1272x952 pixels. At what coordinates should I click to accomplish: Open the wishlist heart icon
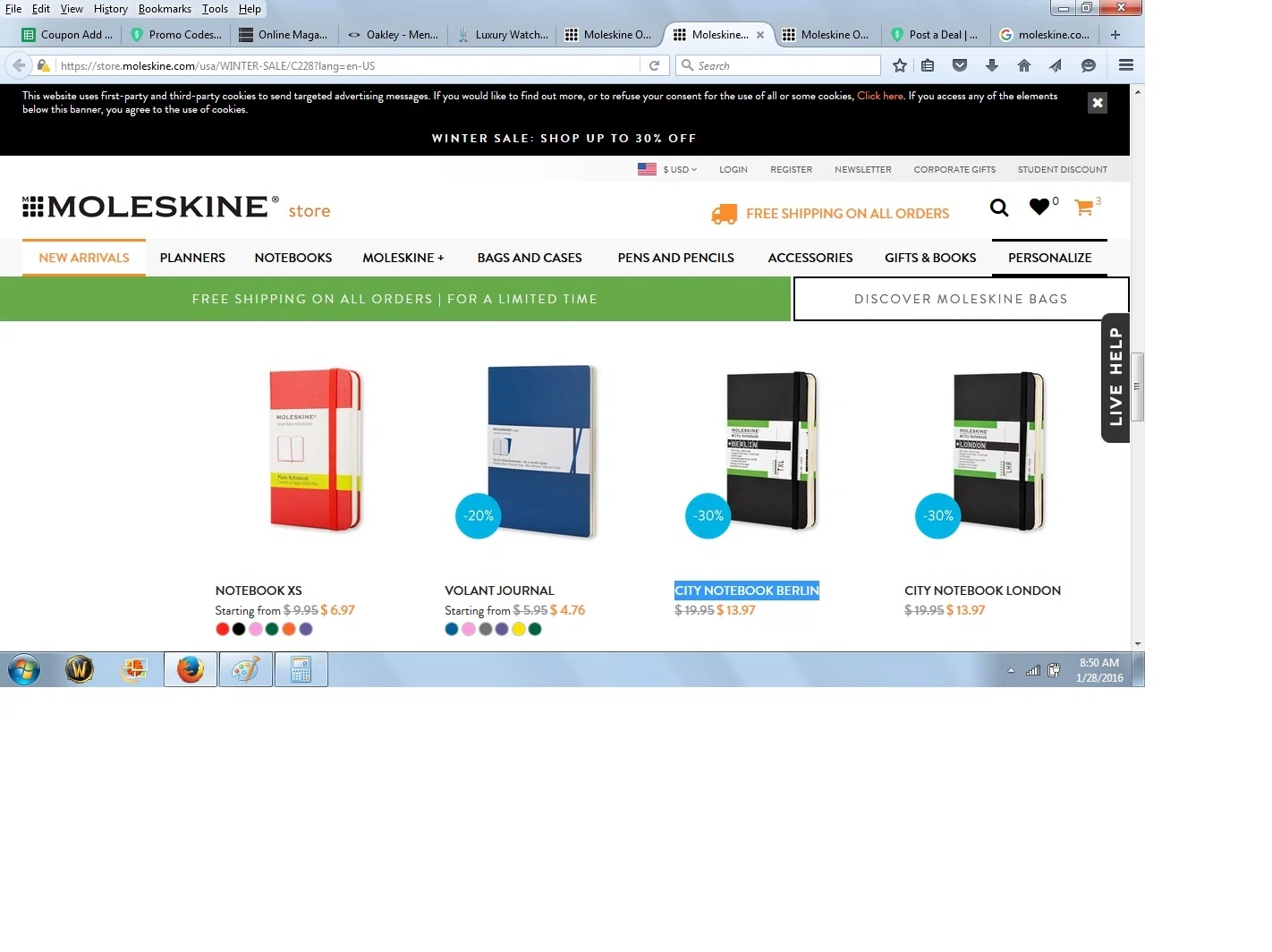click(x=1039, y=207)
